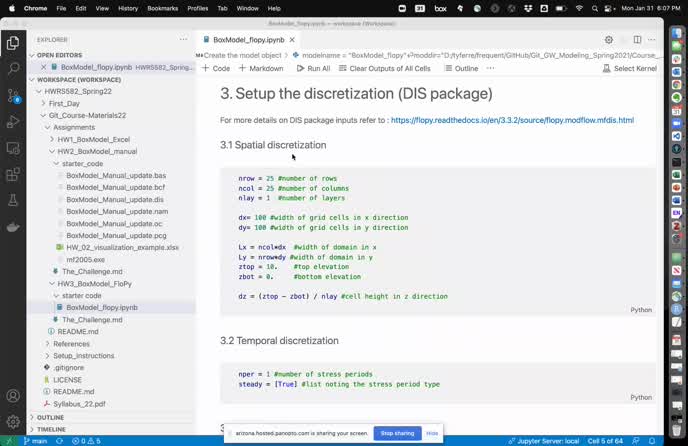Expand the Outline panel section
This screenshot has height=446, width=688.
[50, 417]
